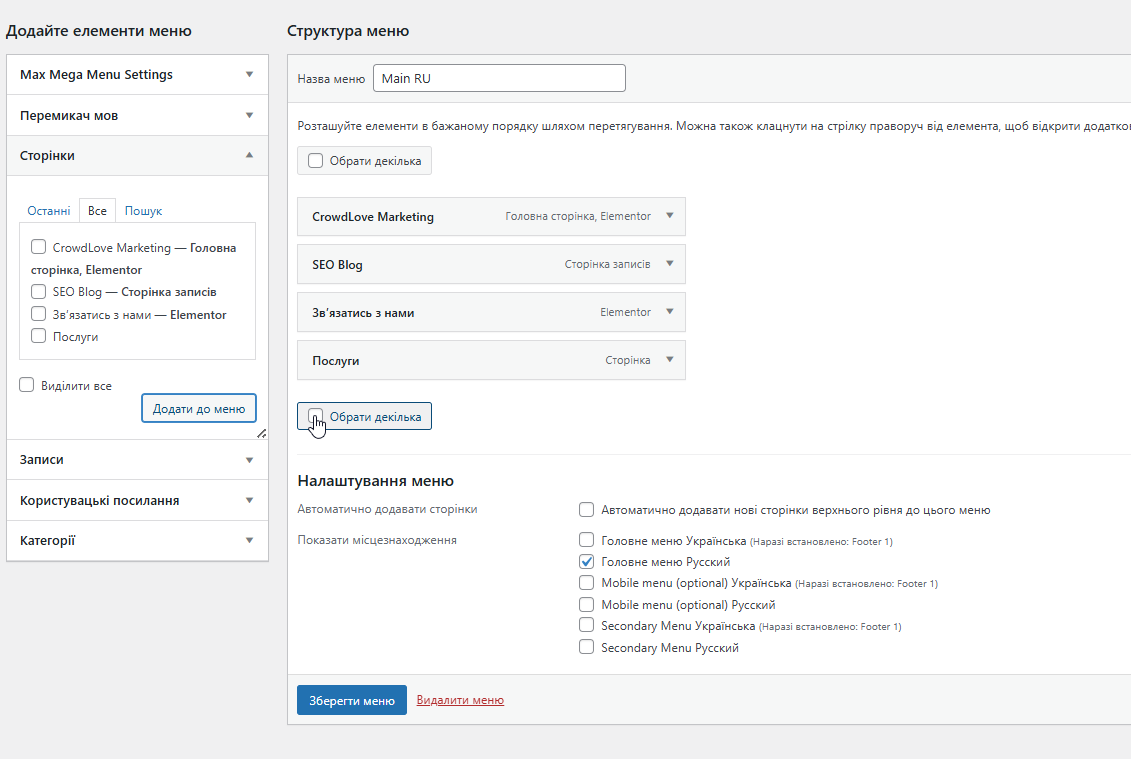
Task: Expand the Max Mega Menu Settings panel
Action: pyautogui.click(x=249, y=75)
